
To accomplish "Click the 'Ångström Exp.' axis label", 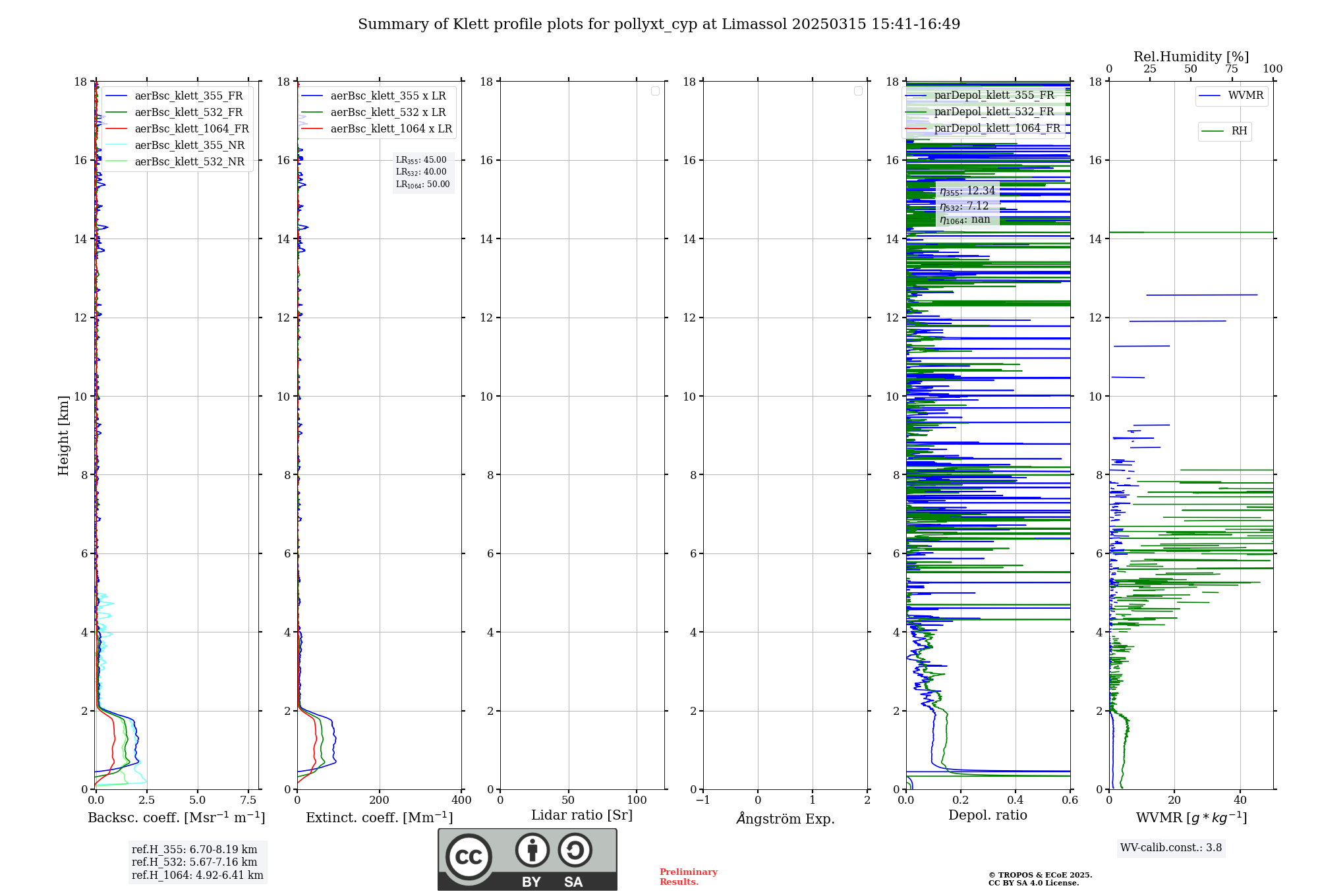I will (x=786, y=818).
